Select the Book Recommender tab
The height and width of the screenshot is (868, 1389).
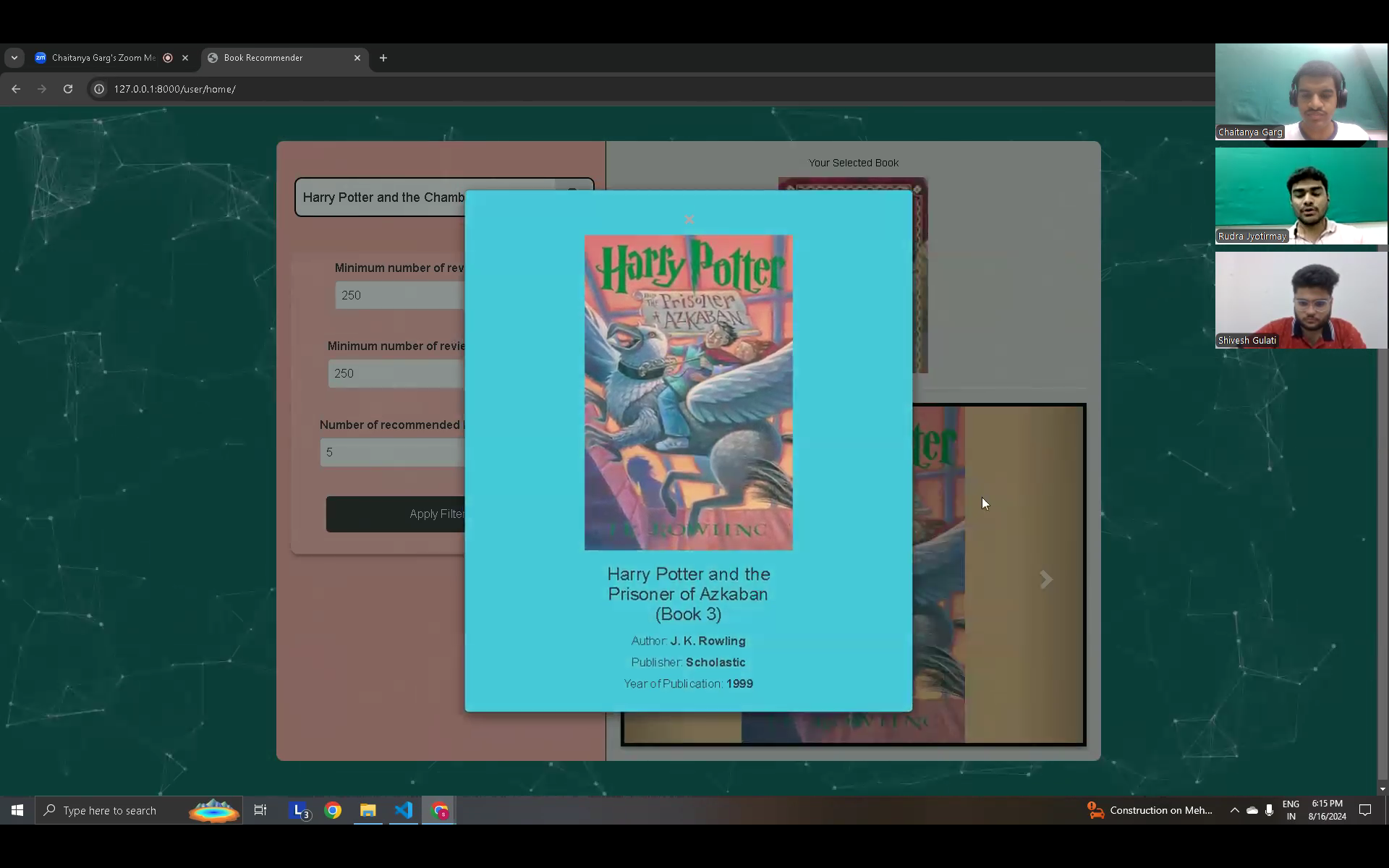pos(275,58)
